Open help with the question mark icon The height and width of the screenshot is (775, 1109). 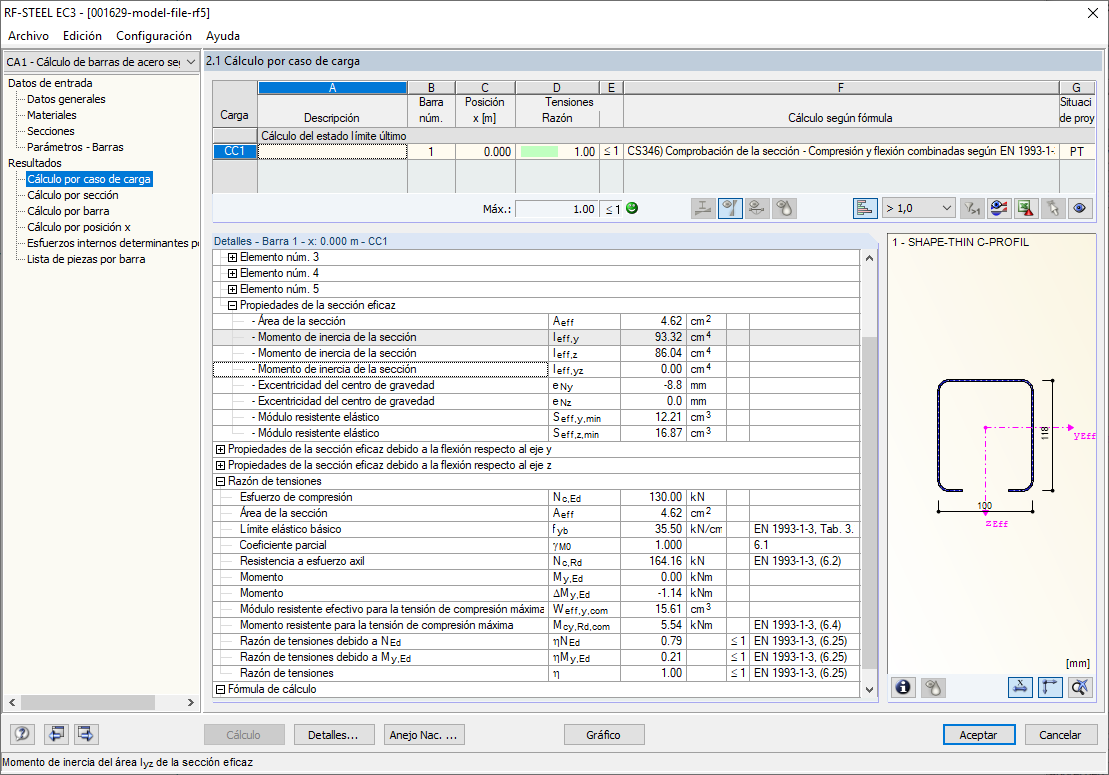[x=23, y=734]
